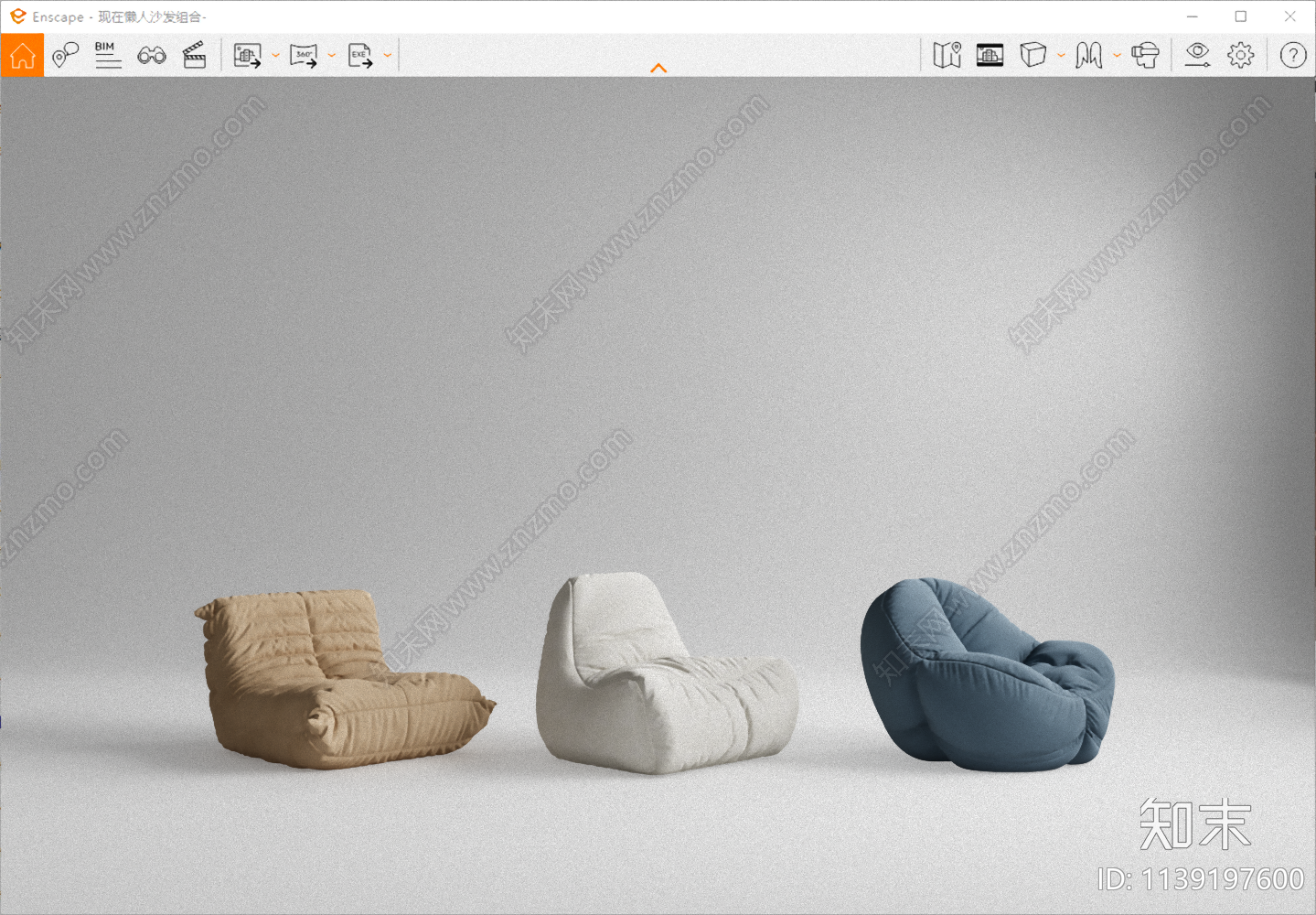The image size is (1316, 915).
Task: Click the wings fly/walk navigation icon
Action: tap(1089, 55)
